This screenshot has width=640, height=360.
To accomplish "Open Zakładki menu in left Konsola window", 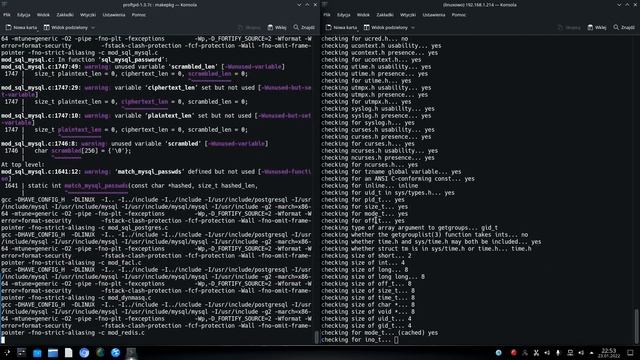I will pos(65,15).
